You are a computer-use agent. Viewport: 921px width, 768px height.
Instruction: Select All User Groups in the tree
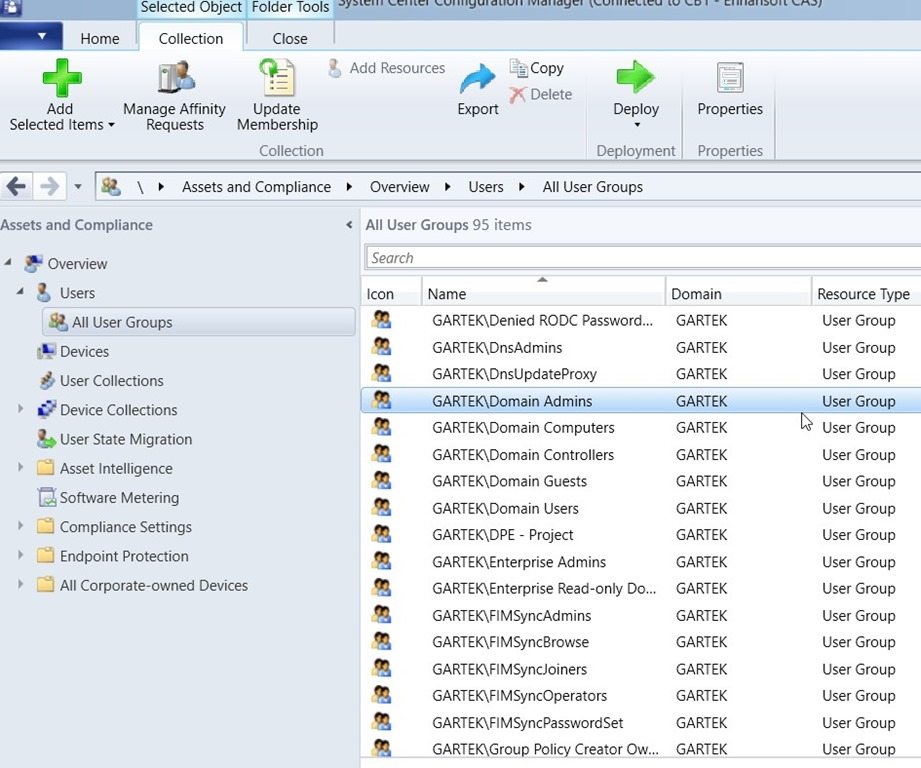click(x=199, y=322)
